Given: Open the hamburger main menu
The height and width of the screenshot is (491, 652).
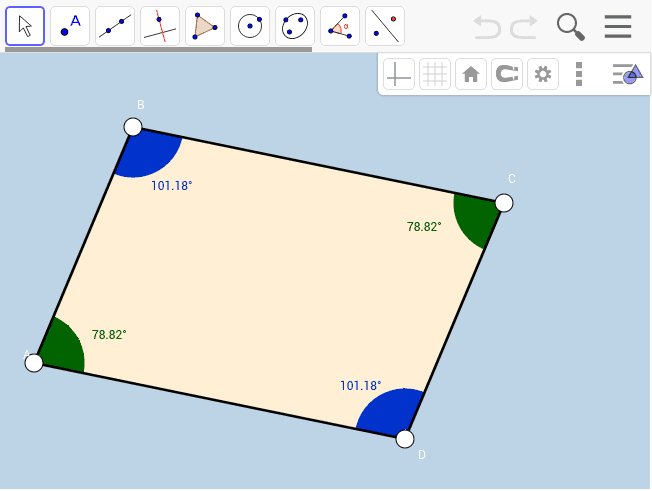Looking at the screenshot, I should 618,27.
